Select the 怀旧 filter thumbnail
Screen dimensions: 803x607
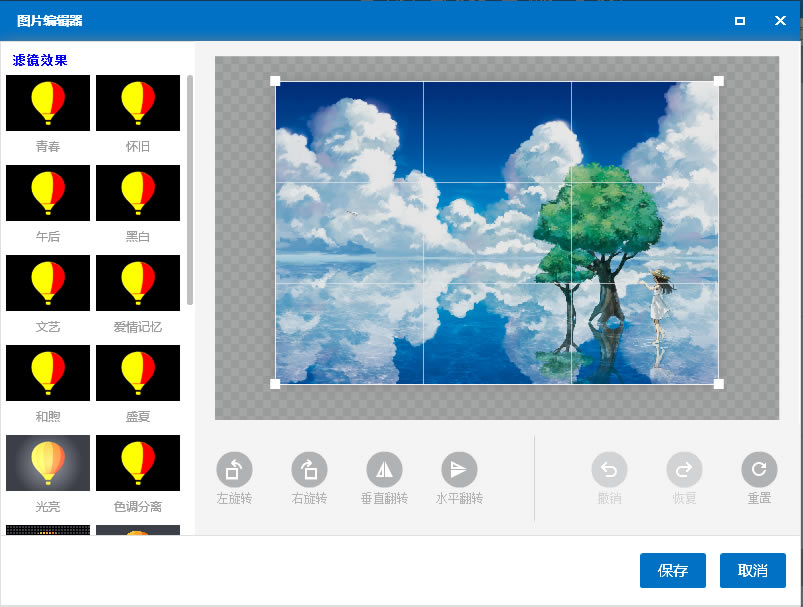click(x=138, y=103)
